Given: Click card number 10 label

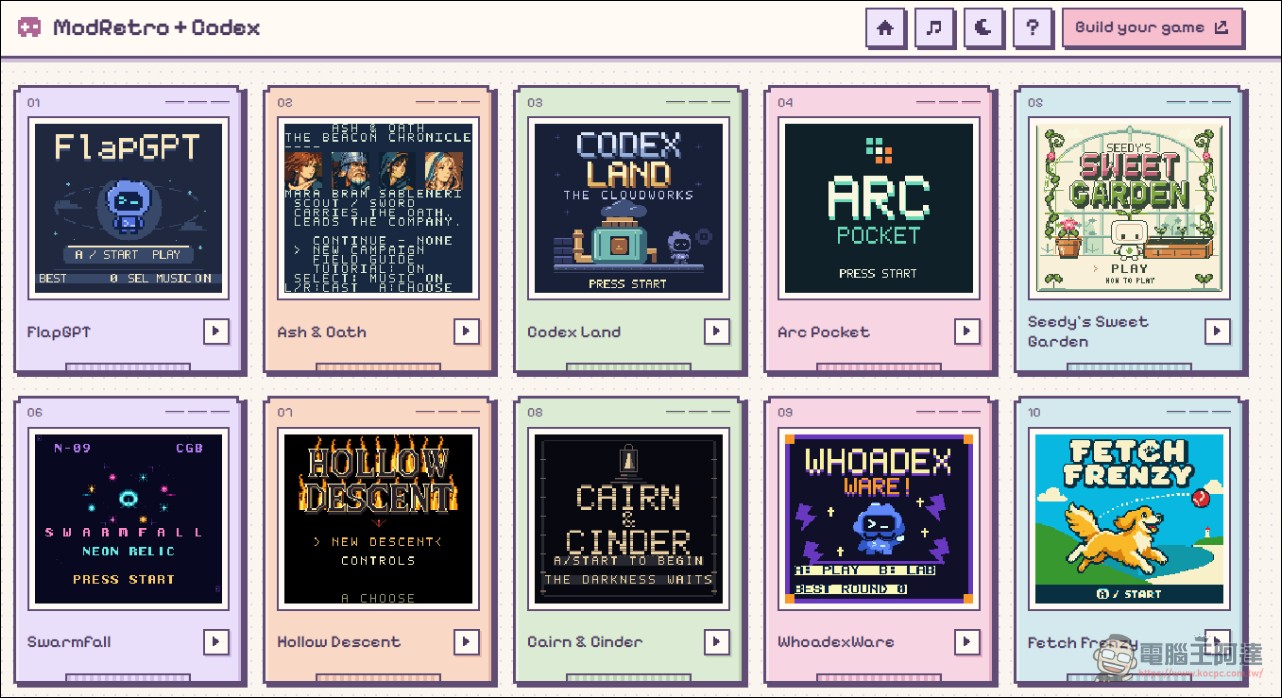Looking at the screenshot, I should pos(1034,413).
